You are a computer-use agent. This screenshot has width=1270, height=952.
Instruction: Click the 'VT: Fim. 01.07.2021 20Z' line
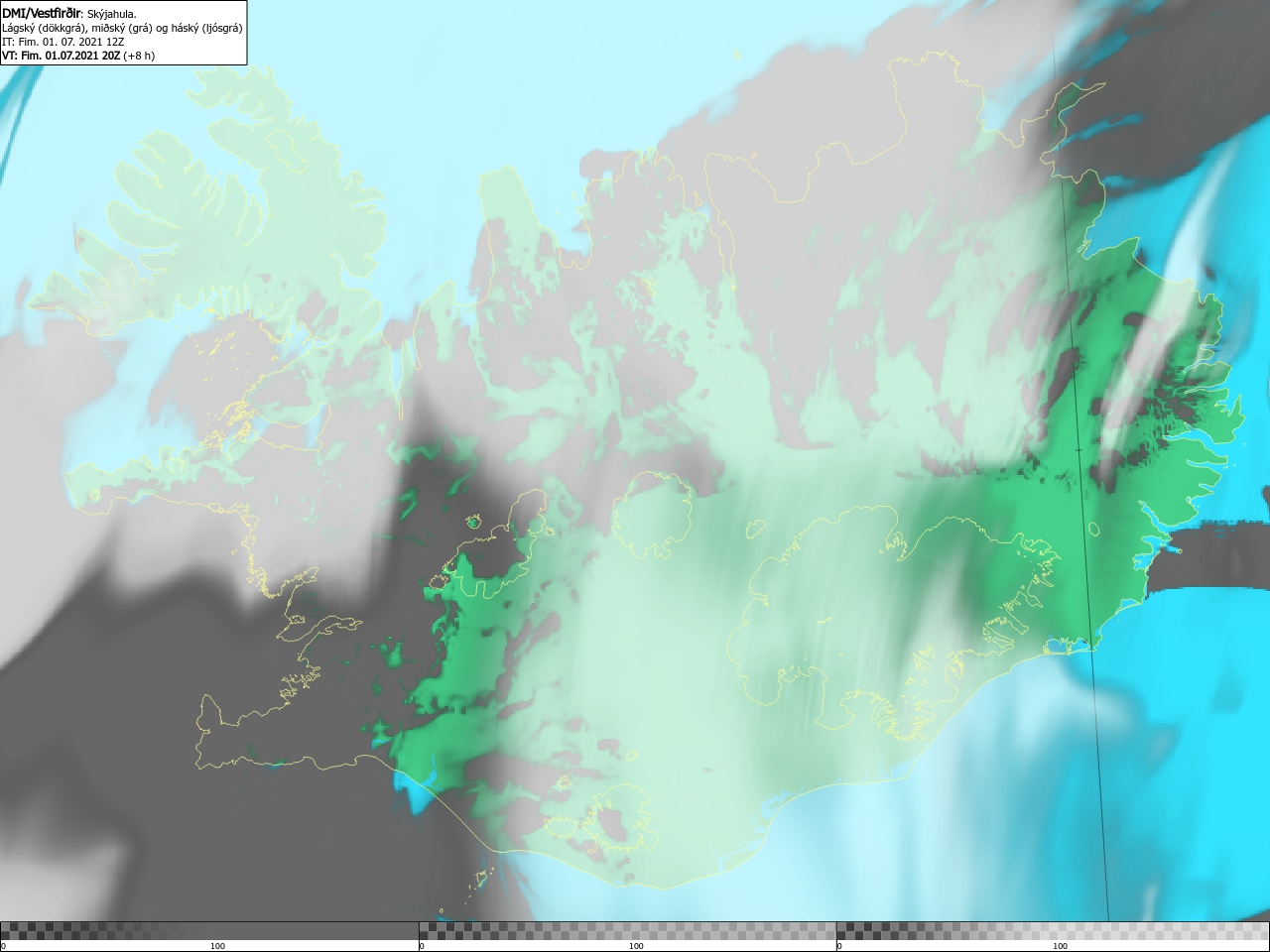tap(62, 56)
